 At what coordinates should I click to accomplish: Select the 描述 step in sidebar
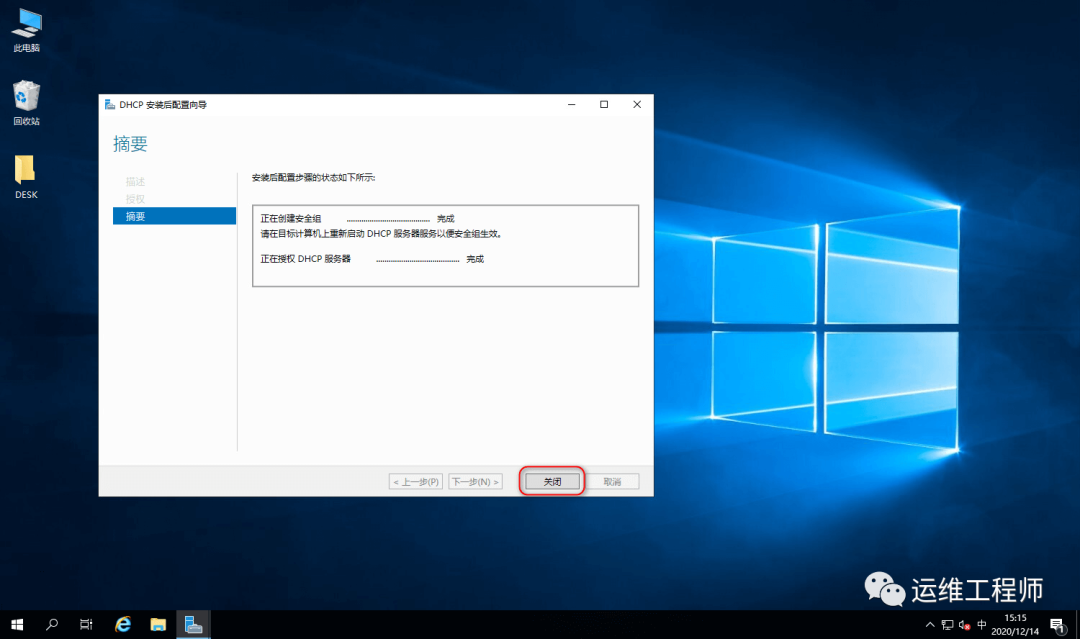135,182
